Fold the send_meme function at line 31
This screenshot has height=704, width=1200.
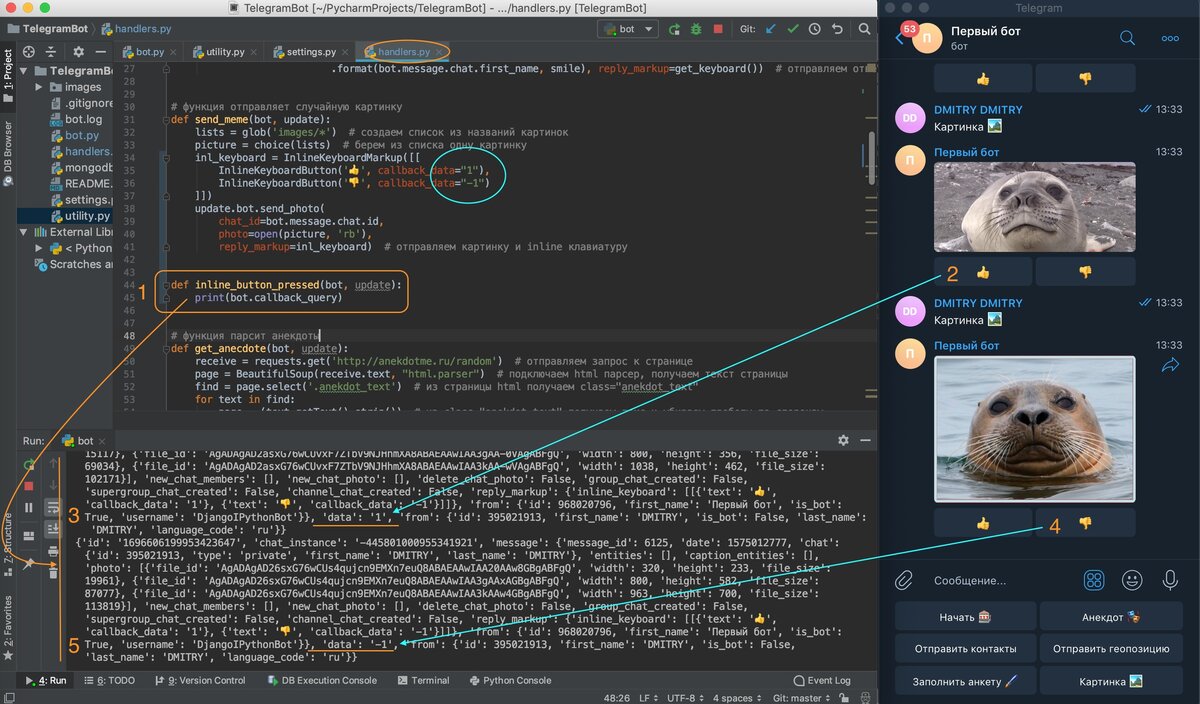pos(166,119)
